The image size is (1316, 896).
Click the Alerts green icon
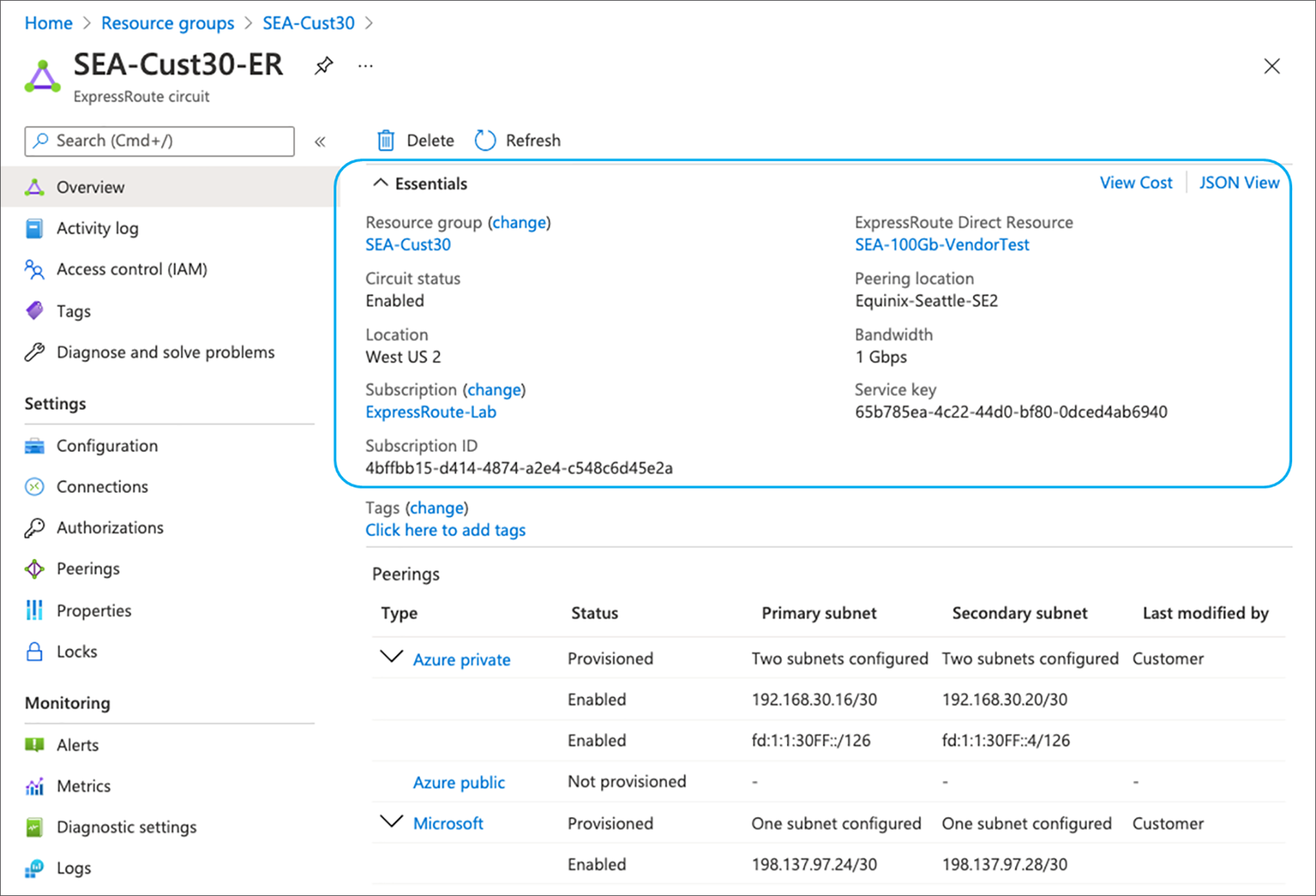[x=34, y=745]
